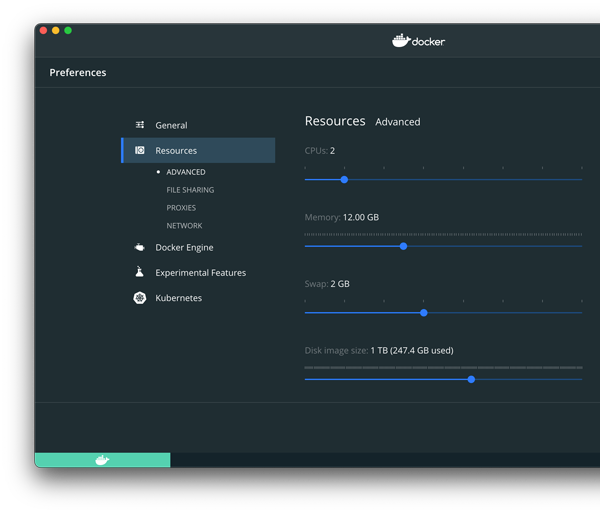Click the Swap slider handle
This screenshot has height=513, width=600.
[424, 313]
